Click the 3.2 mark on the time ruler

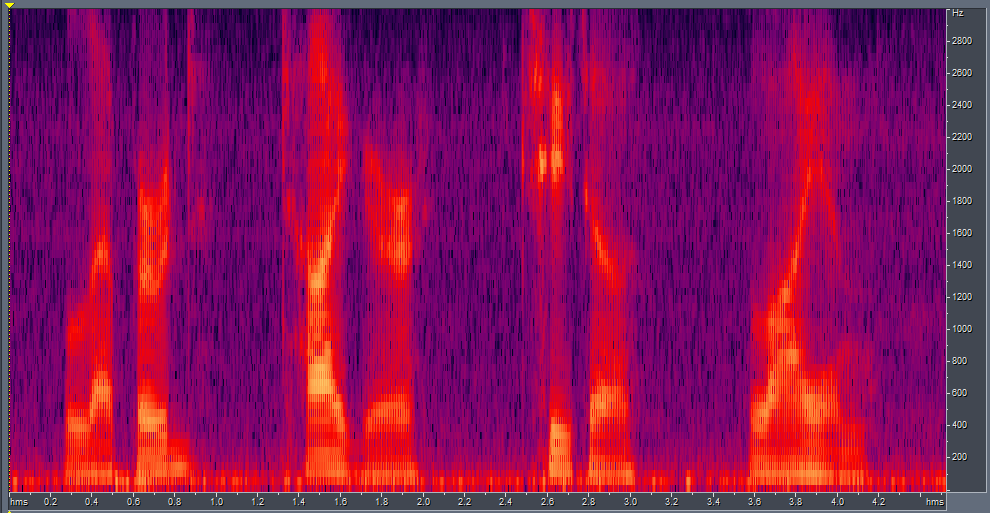tap(671, 502)
